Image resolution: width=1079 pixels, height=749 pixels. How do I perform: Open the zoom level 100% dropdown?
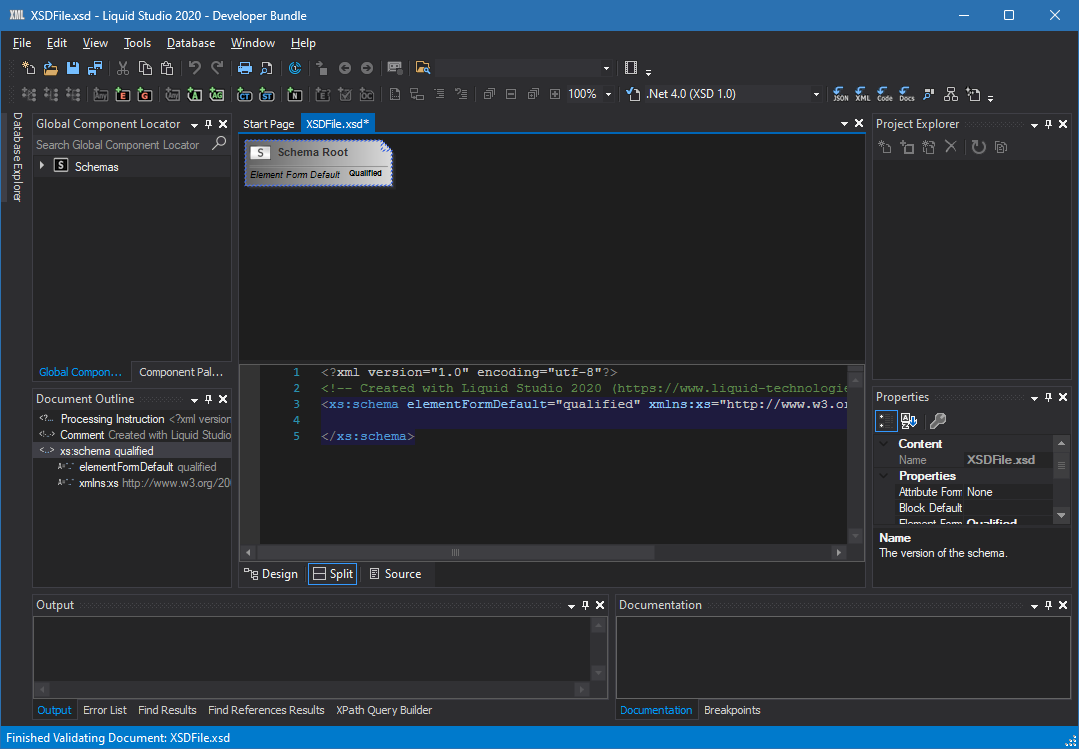coord(608,94)
